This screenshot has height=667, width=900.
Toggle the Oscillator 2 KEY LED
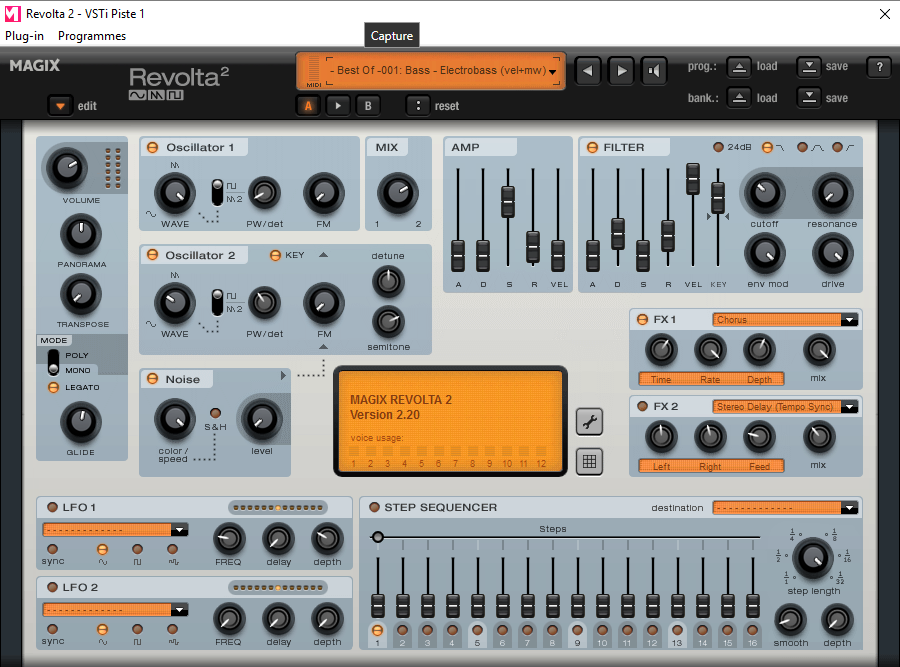pos(276,255)
